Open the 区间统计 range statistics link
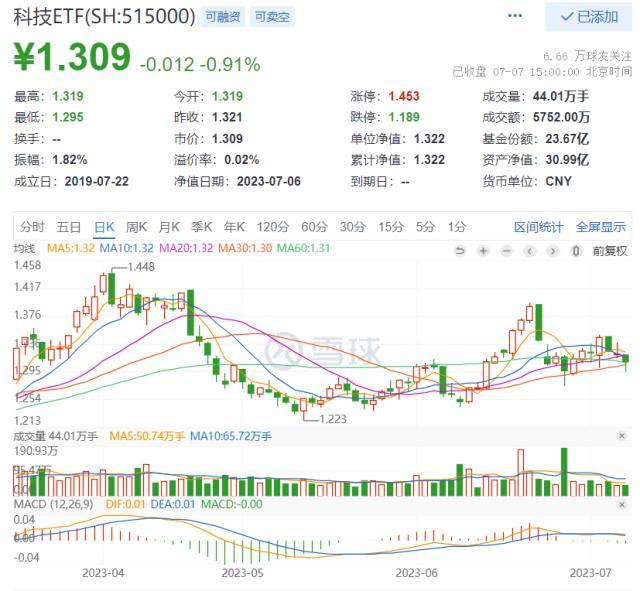This screenshot has width=640, height=591. pos(538,227)
